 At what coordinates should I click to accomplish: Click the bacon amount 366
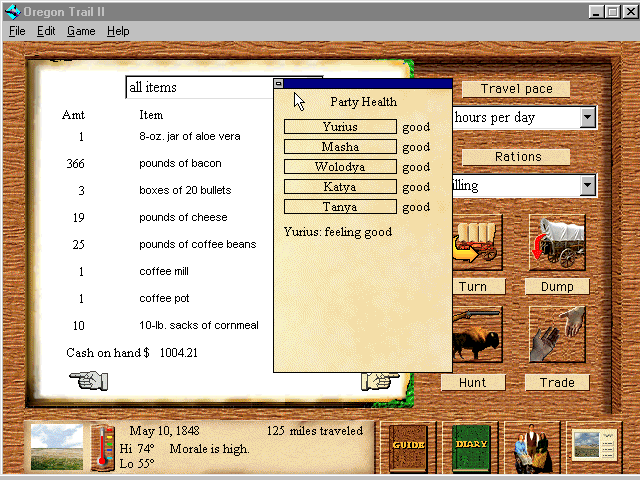(x=75, y=164)
